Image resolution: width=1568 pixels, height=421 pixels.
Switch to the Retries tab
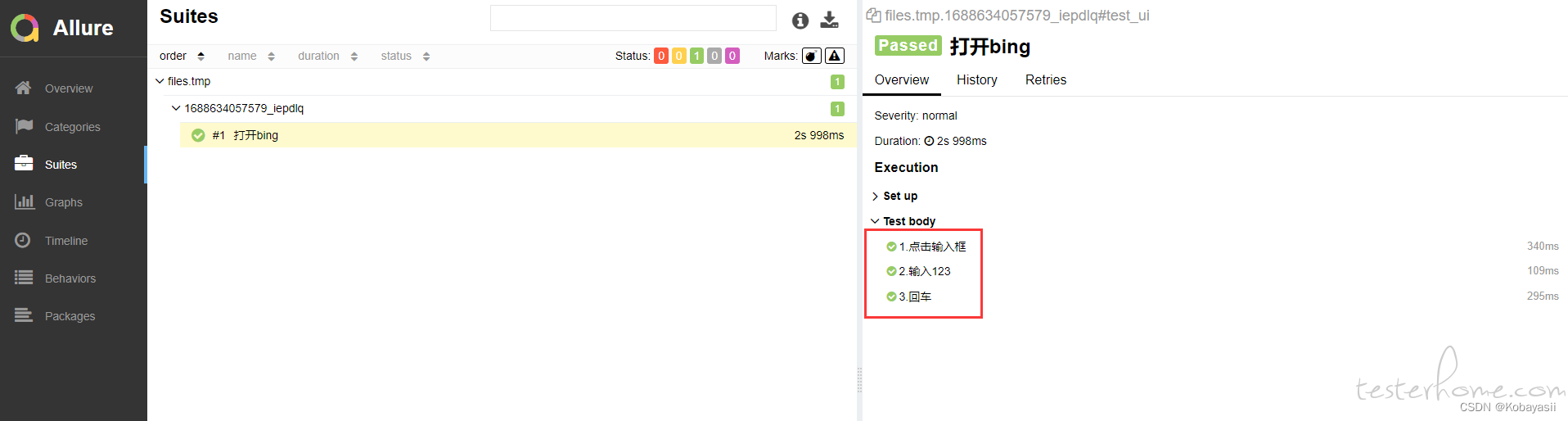[1046, 79]
